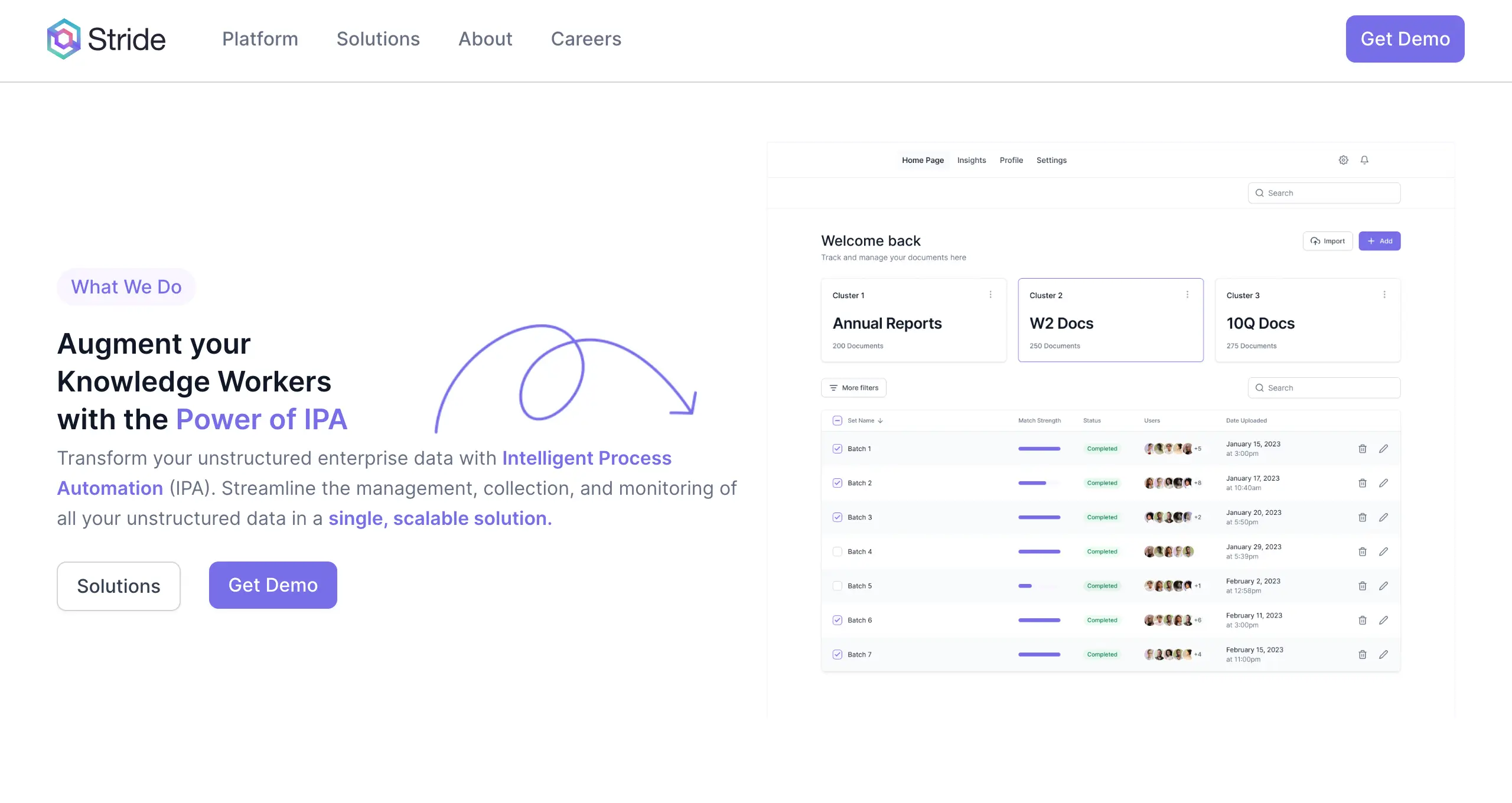
Task: Edit Batch 5 with pencil icon
Action: (1383, 586)
